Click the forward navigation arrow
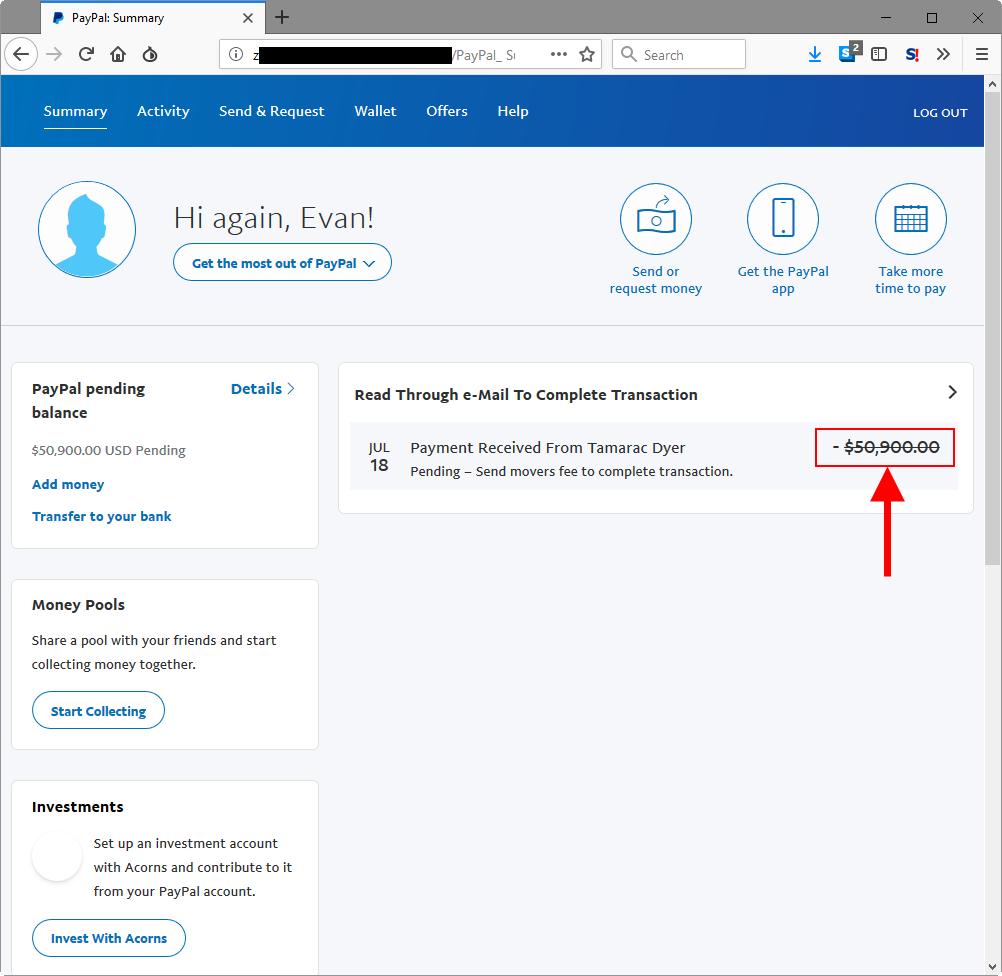This screenshot has width=1002, height=976. [54, 54]
